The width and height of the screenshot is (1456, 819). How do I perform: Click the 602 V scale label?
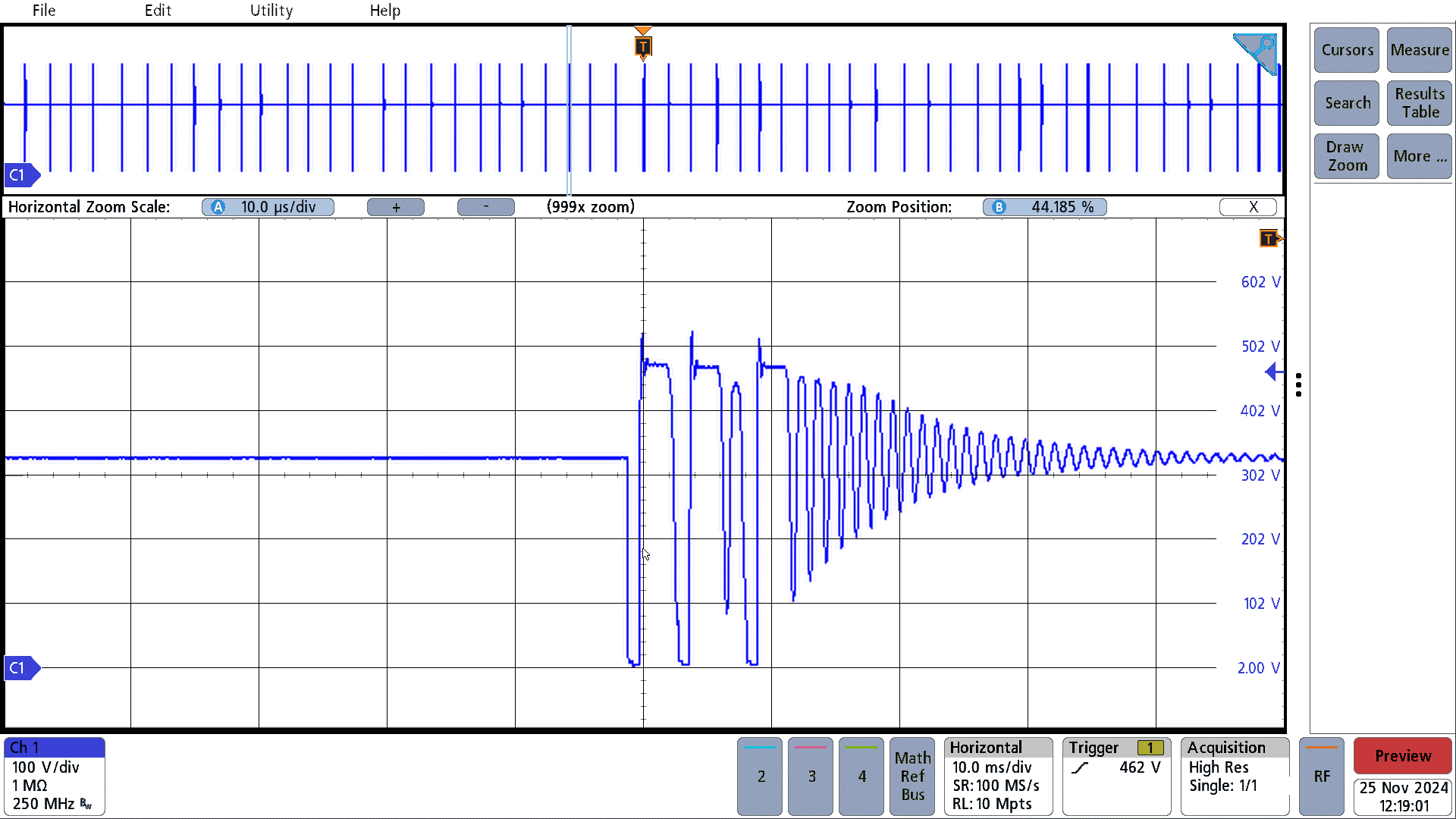click(1260, 282)
